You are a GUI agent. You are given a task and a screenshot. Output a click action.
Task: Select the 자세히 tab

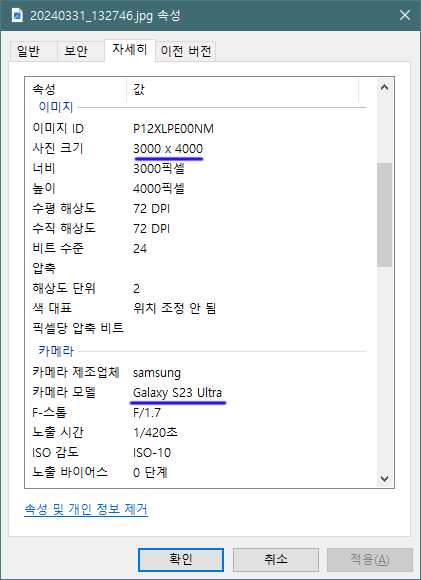click(130, 50)
